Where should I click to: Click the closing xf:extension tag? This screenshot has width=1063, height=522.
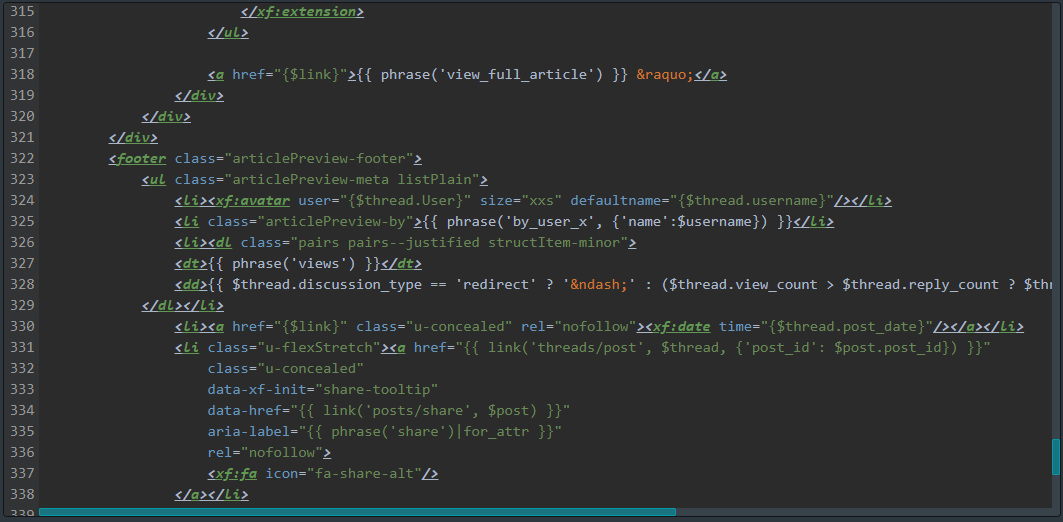tap(302, 12)
